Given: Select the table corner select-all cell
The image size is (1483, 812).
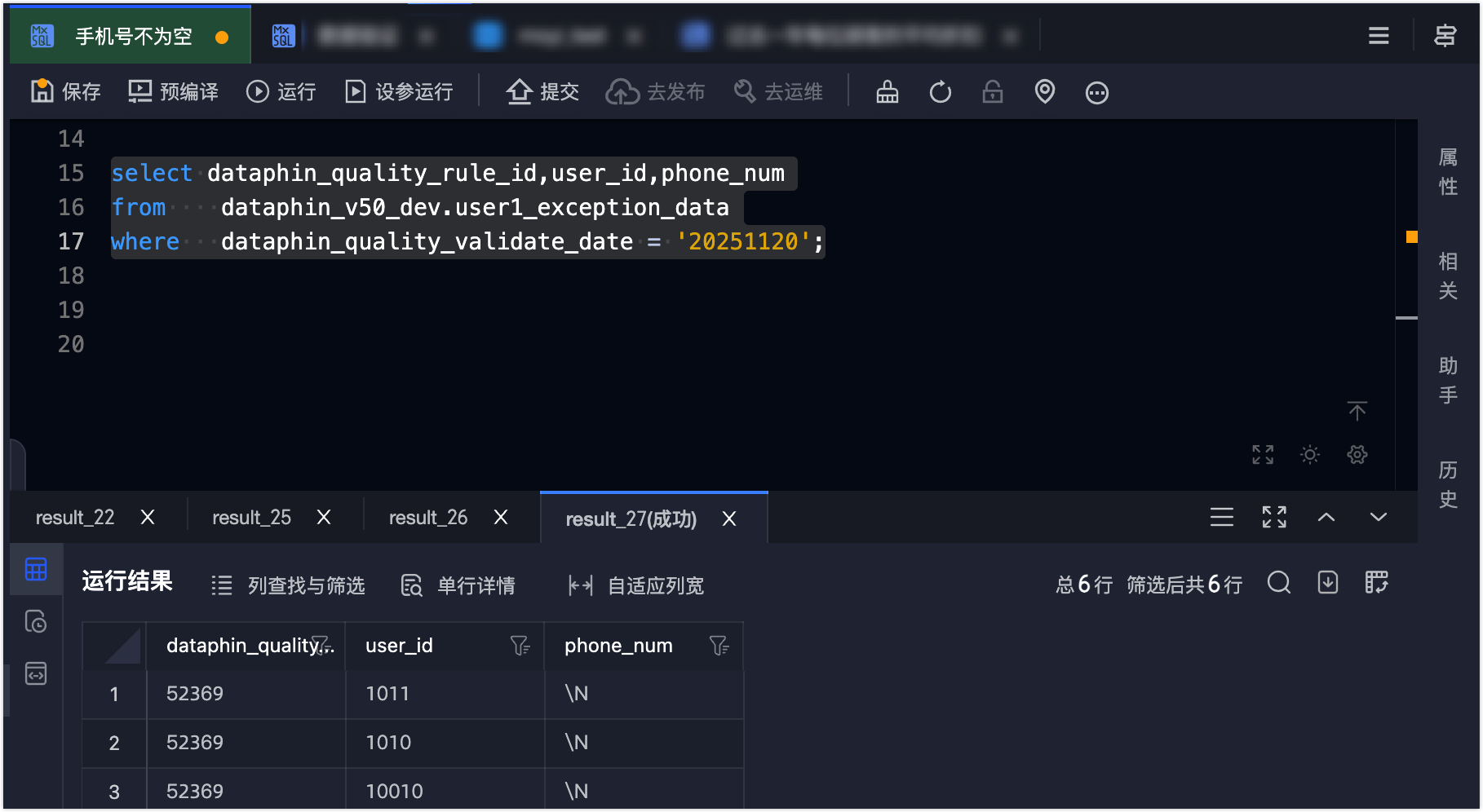Looking at the screenshot, I should [x=114, y=646].
